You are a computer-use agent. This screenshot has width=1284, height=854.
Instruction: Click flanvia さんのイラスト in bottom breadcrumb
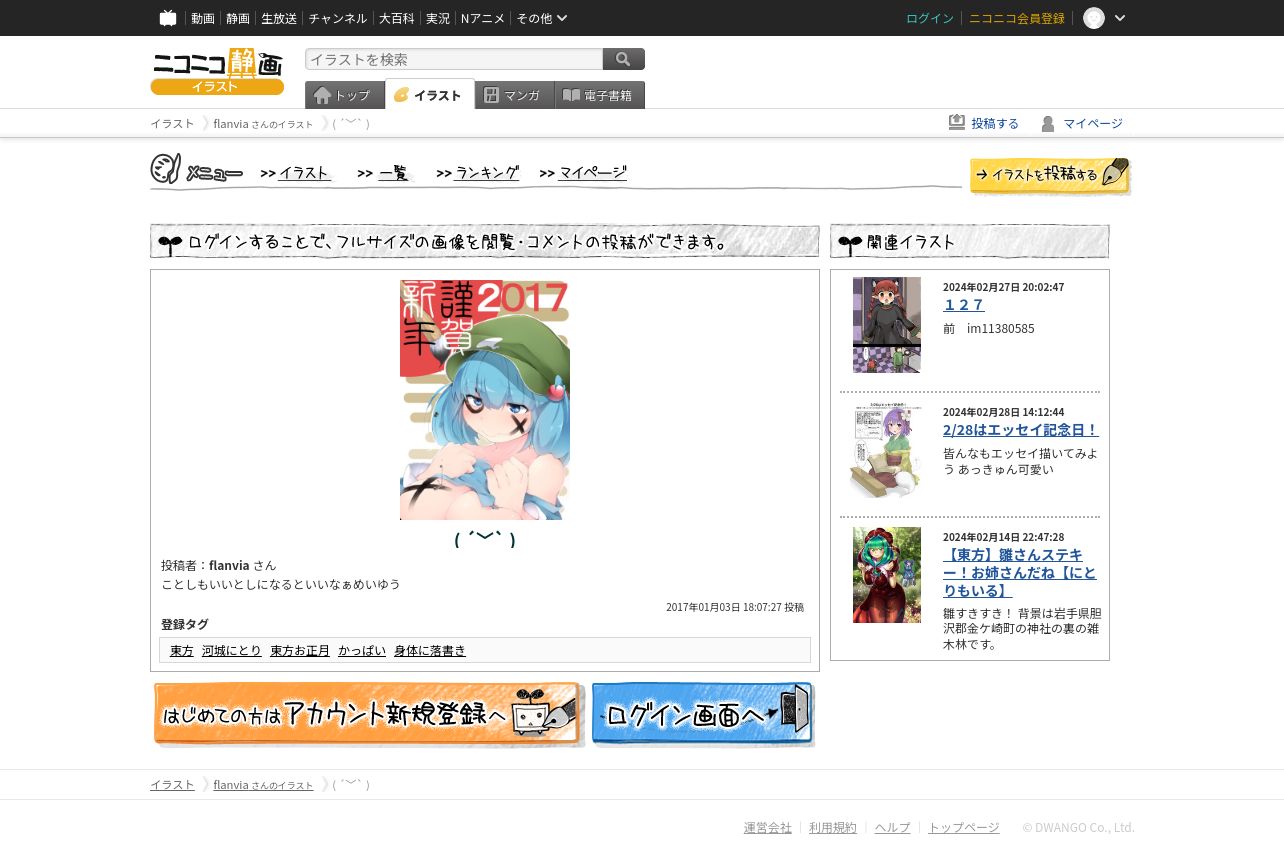pos(263,785)
